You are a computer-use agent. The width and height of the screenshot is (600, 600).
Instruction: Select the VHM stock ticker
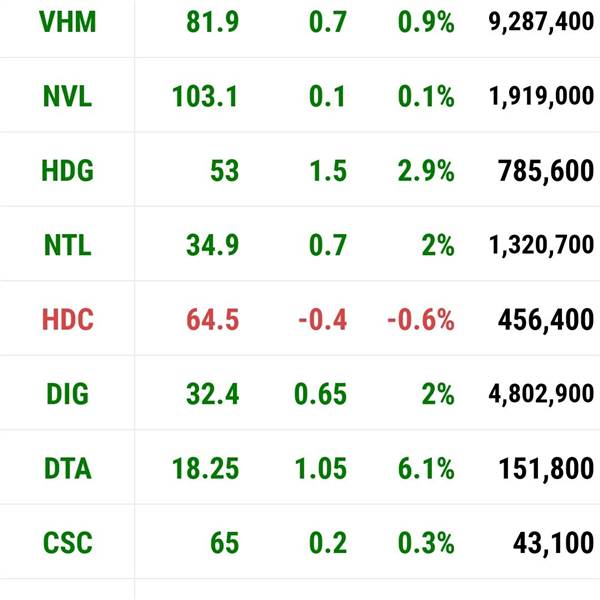point(67,22)
